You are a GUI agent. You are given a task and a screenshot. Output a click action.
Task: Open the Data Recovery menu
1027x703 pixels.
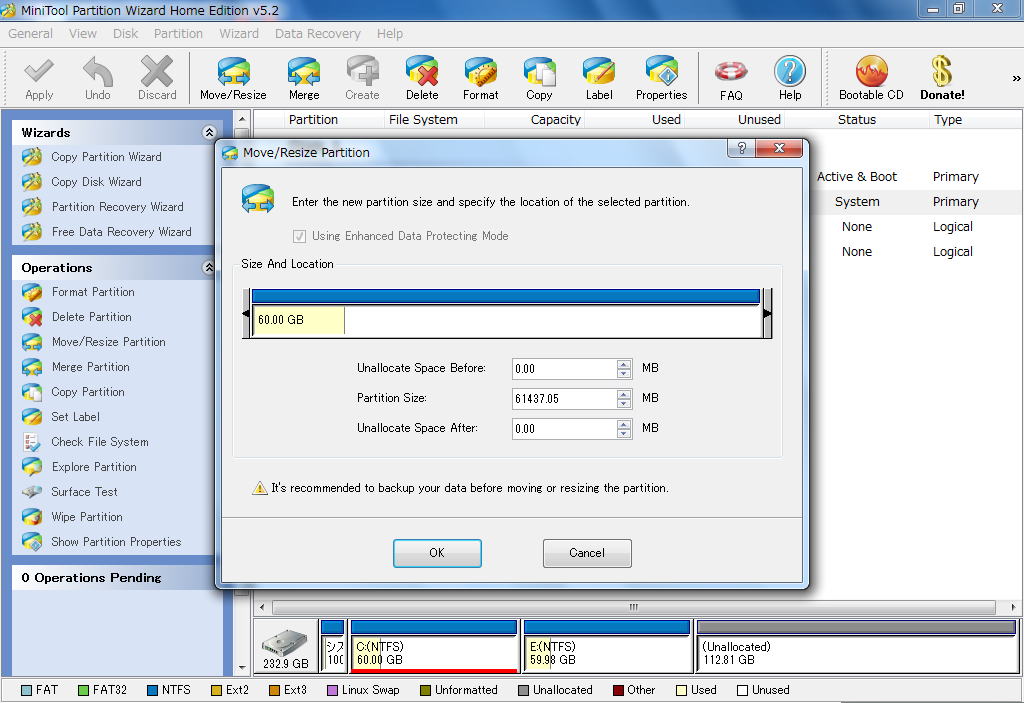click(318, 33)
